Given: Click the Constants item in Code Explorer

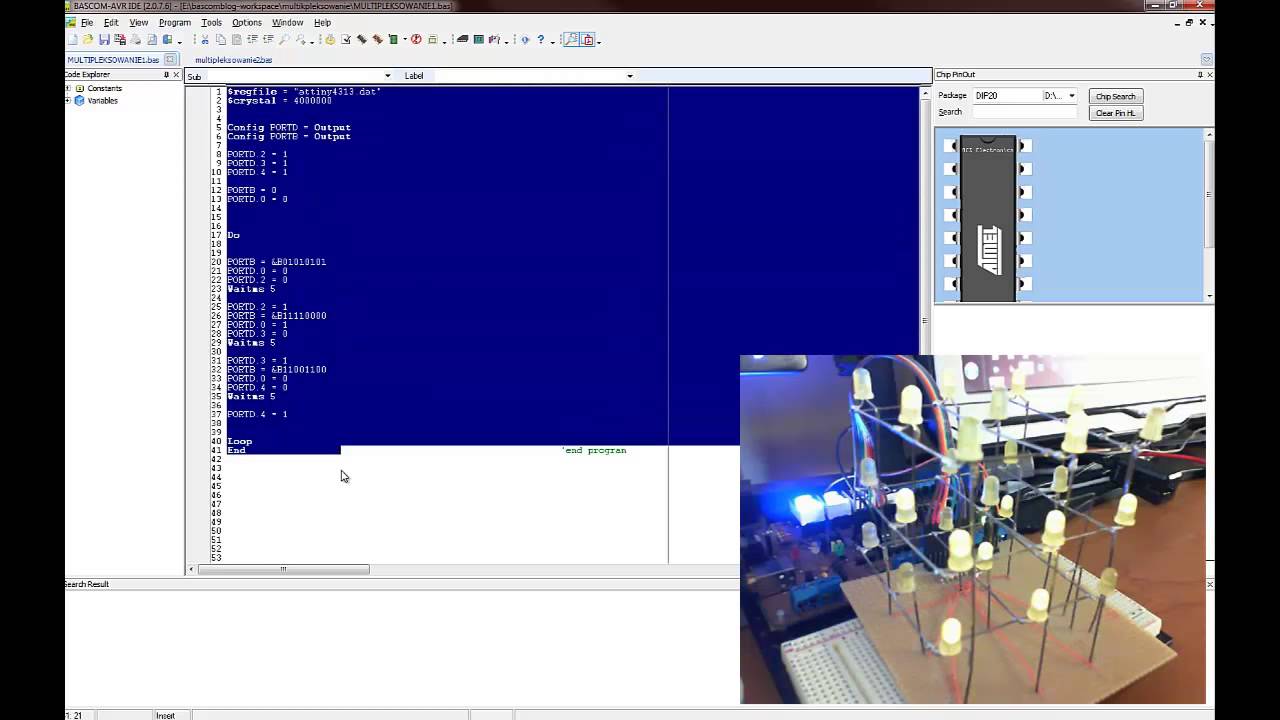Looking at the screenshot, I should [104, 88].
